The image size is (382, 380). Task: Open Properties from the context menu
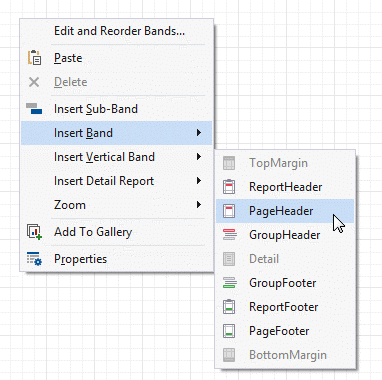point(116,259)
